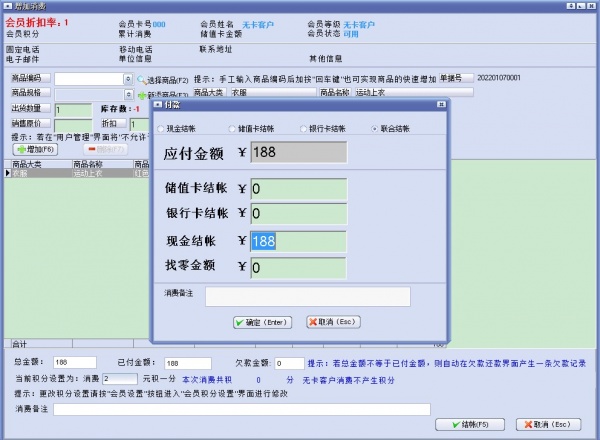
Task: Click 商品名称 field showing 运动上衣
Action: pyautogui.click(x=414, y=92)
